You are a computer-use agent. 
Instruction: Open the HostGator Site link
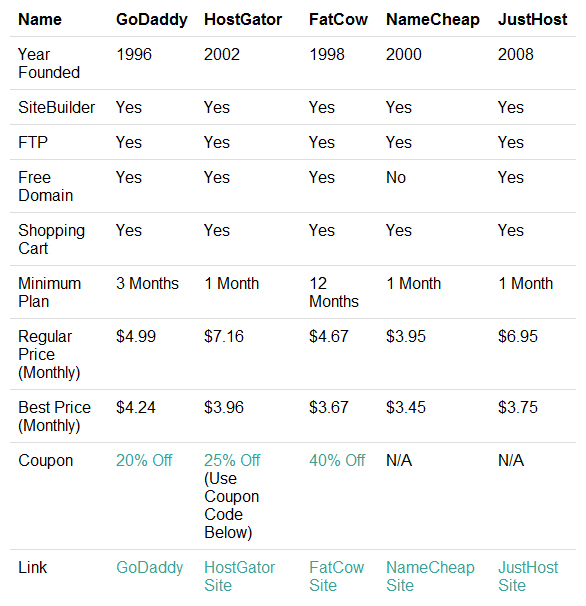[x=239, y=576]
